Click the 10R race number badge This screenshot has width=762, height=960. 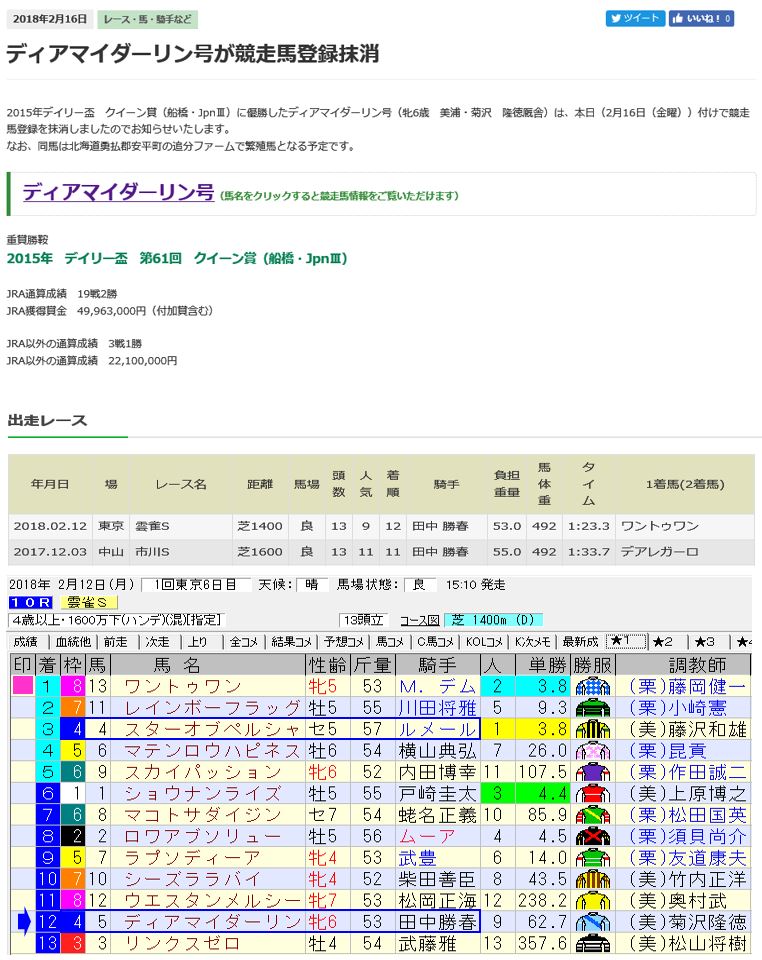(x=31, y=602)
